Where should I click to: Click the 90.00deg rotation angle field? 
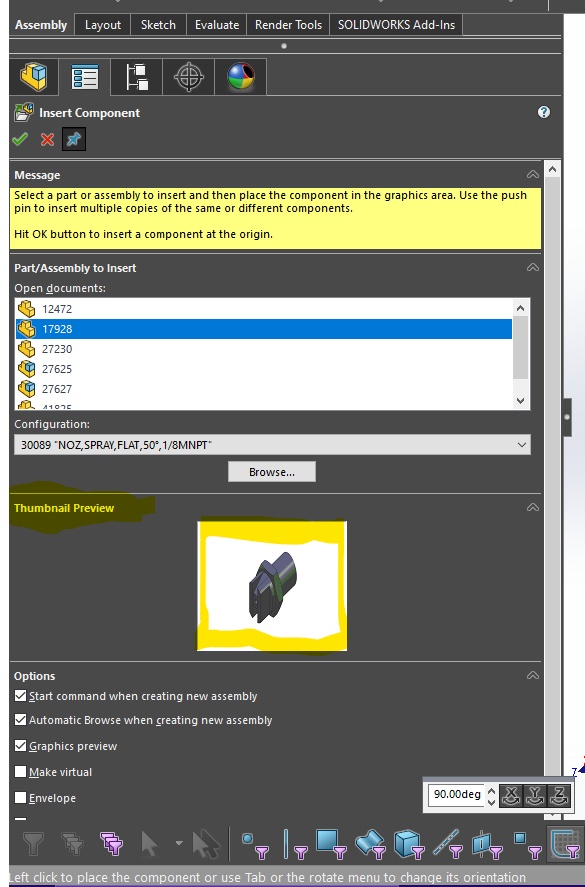tap(457, 795)
